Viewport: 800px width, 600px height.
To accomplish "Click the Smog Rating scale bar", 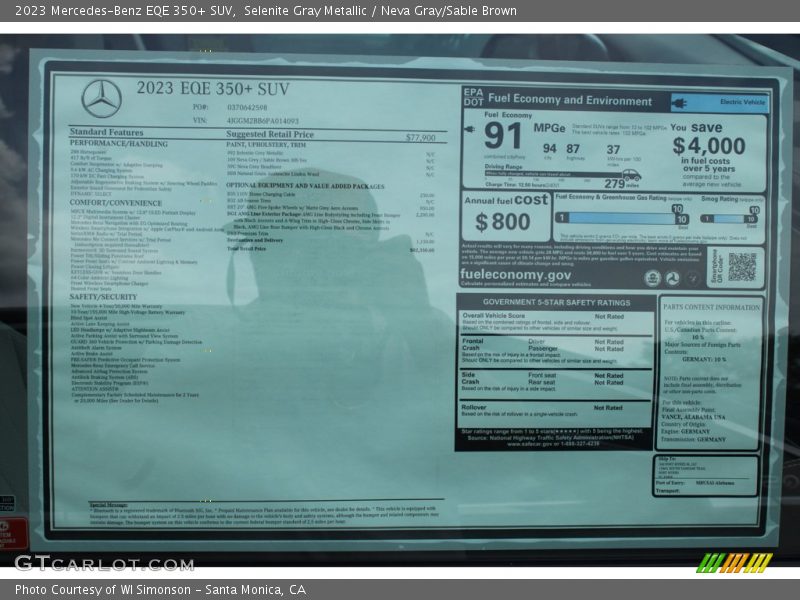I will click(x=729, y=219).
